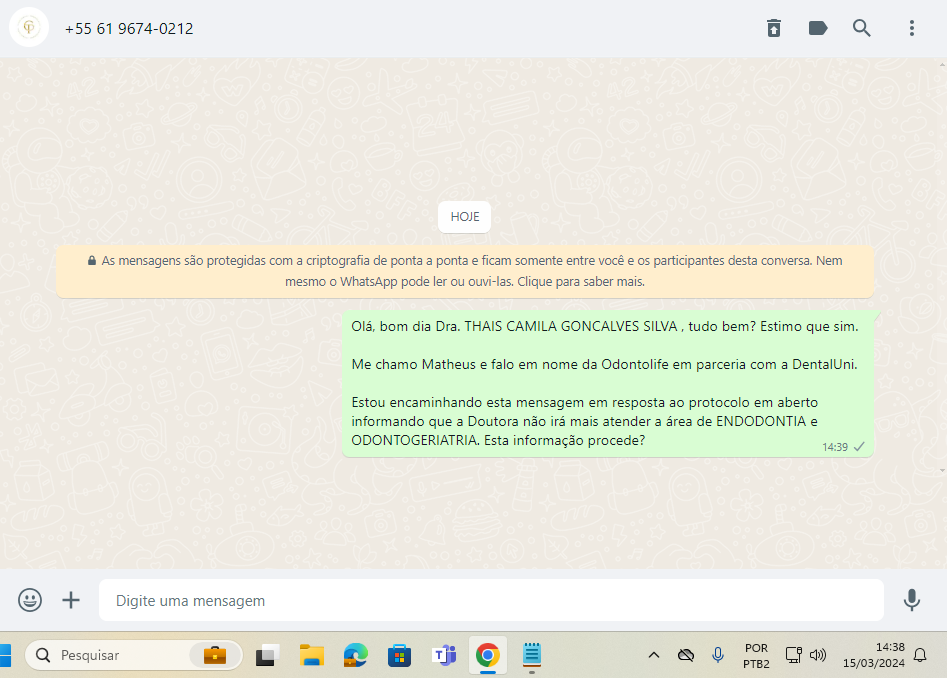Click the single check delivery mark

(859, 446)
